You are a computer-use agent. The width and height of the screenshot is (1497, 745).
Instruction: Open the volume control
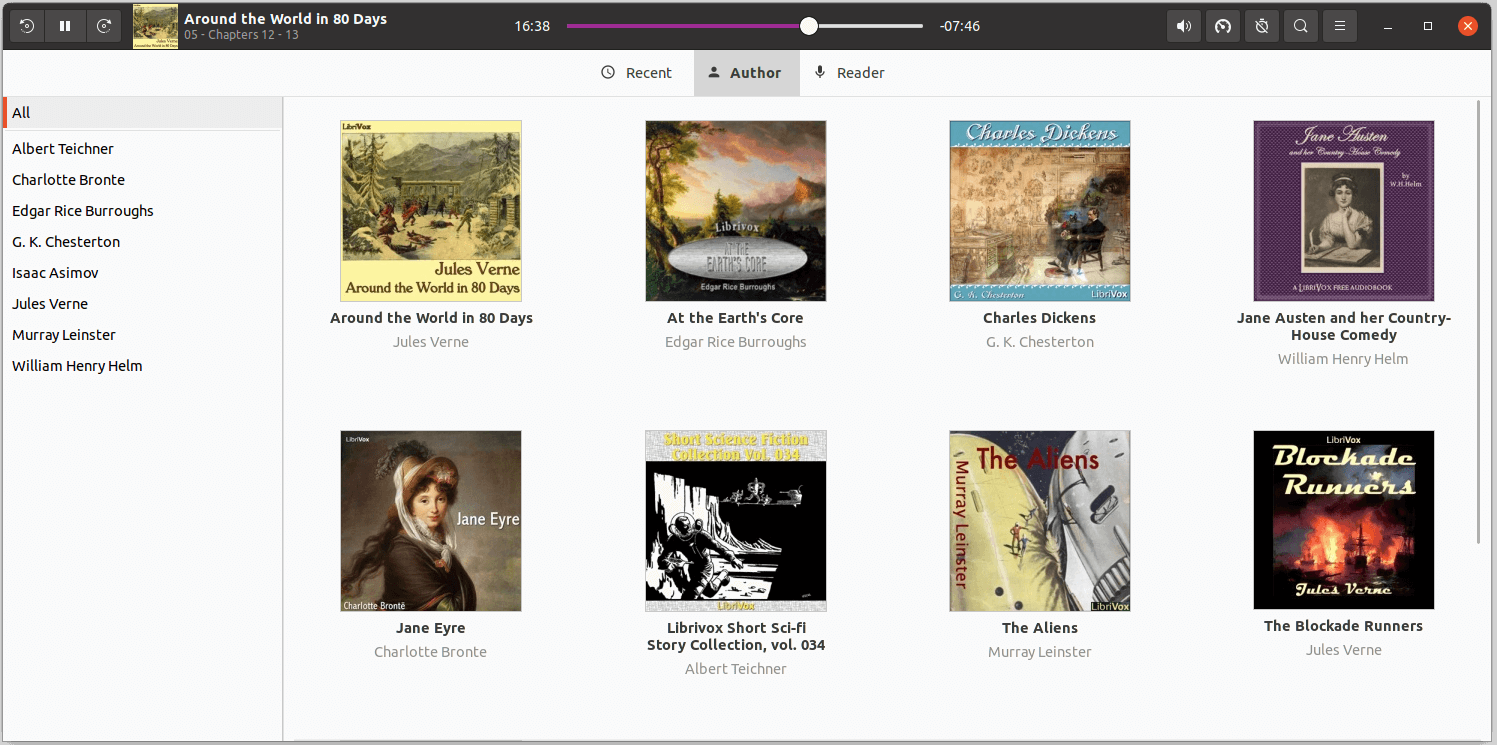[x=1184, y=26]
